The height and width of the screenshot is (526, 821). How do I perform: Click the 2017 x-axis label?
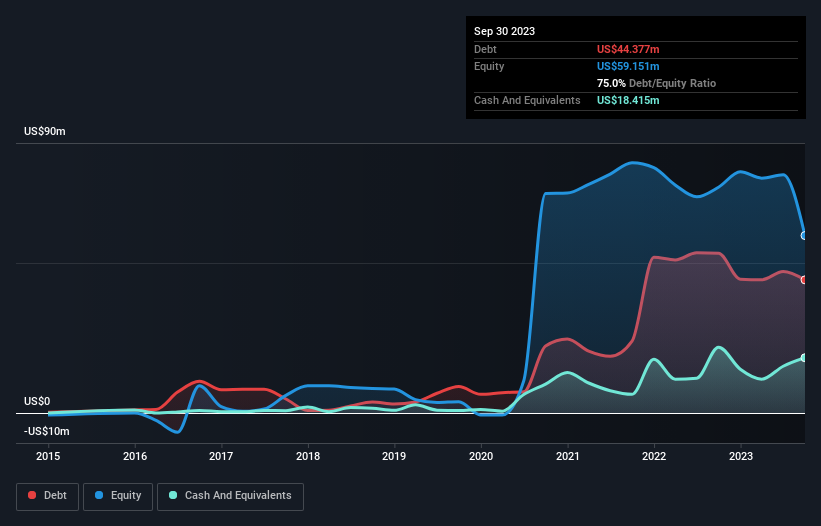[221, 456]
